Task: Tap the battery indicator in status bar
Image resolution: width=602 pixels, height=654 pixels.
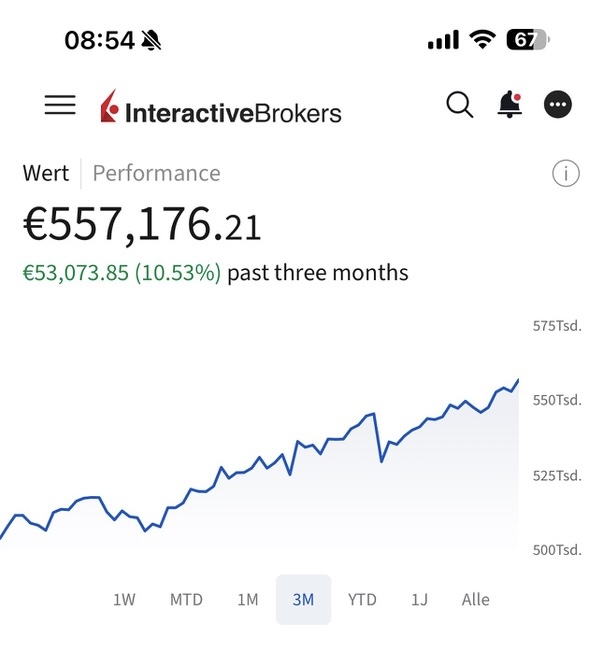Action: click(527, 40)
